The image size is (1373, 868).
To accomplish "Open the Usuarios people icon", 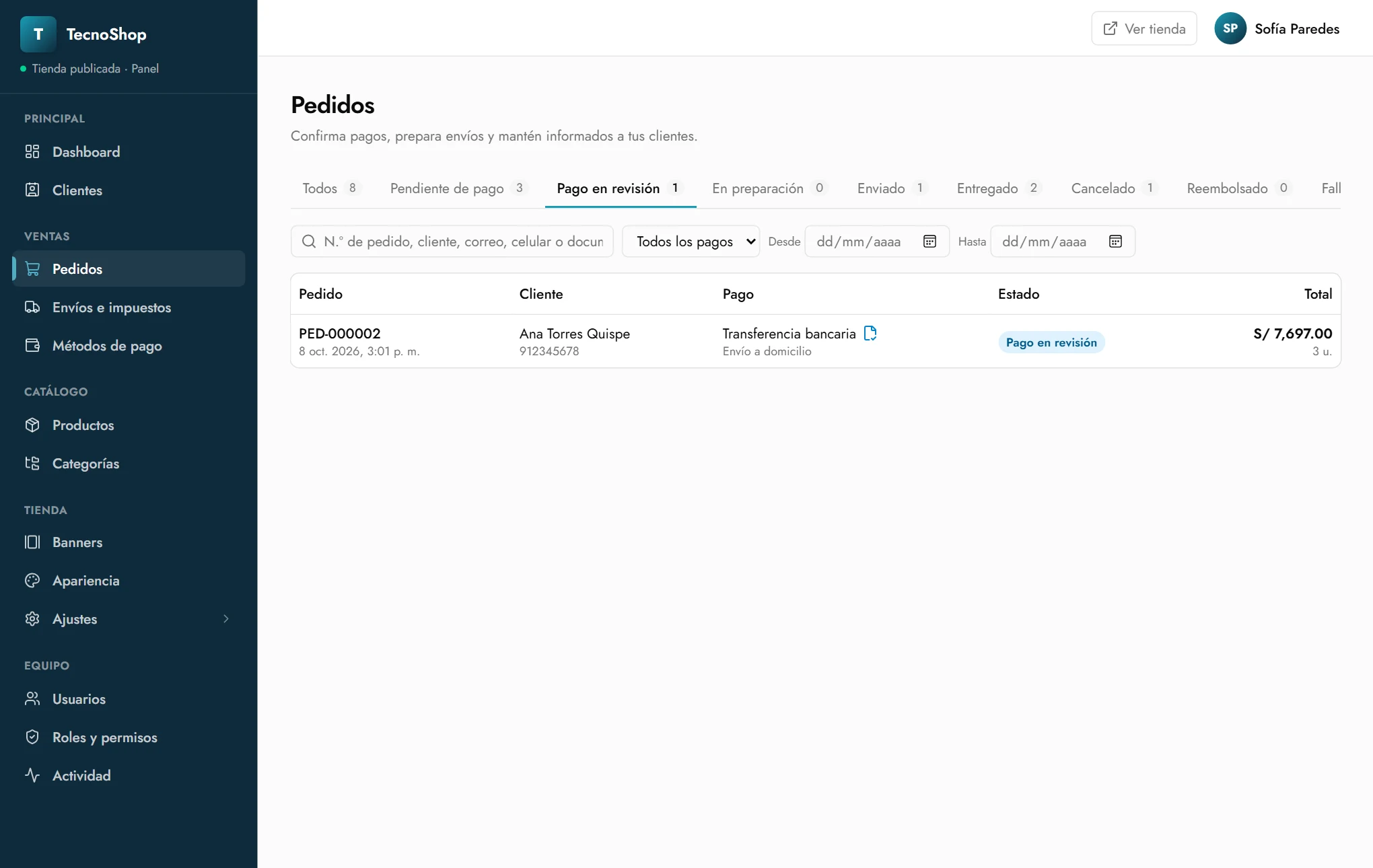I will pyautogui.click(x=32, y=698).
